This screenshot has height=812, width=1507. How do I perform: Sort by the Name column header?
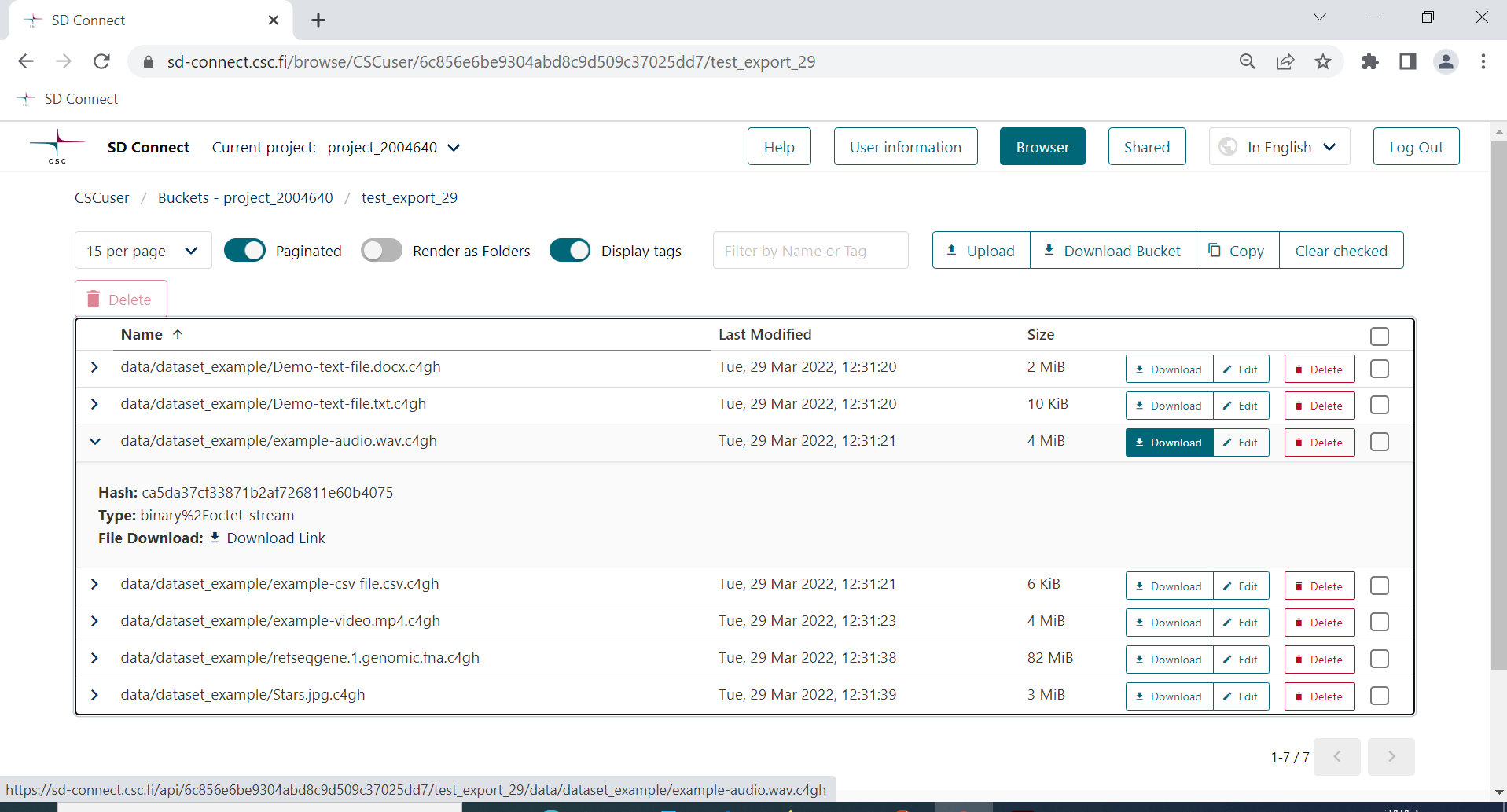click(152, 335)
